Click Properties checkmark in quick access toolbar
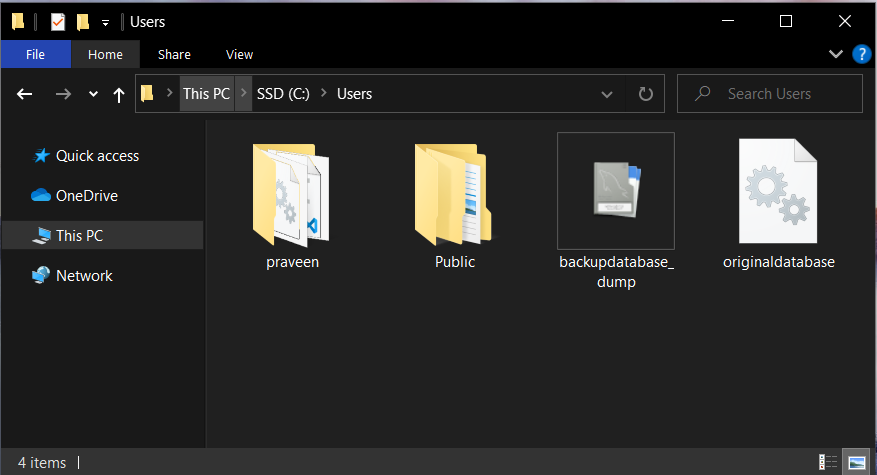 pos(58,22)
